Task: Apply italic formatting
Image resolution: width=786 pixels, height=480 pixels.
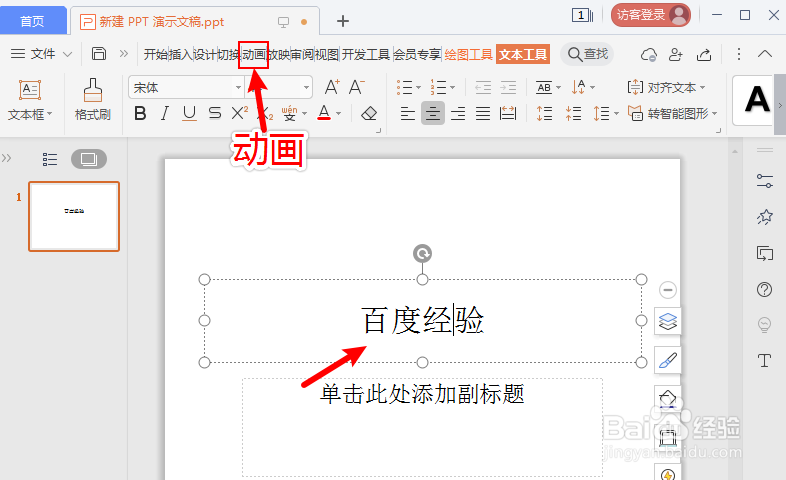Action: click(164, 113)
